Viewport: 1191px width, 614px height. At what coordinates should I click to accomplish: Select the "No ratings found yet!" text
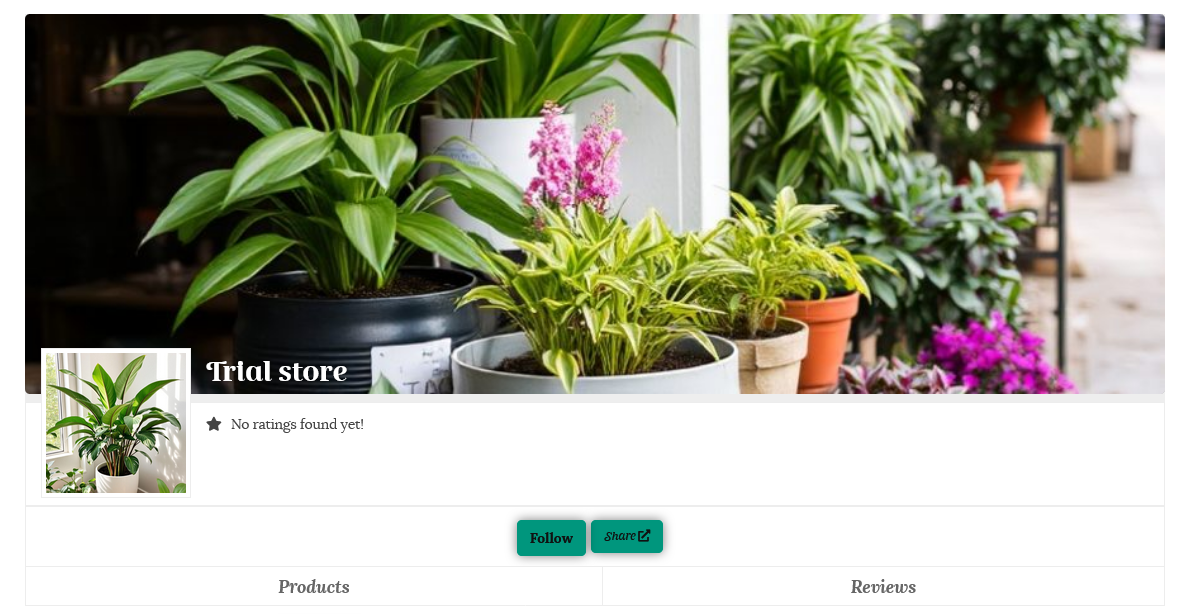click(x=297, y=424)
